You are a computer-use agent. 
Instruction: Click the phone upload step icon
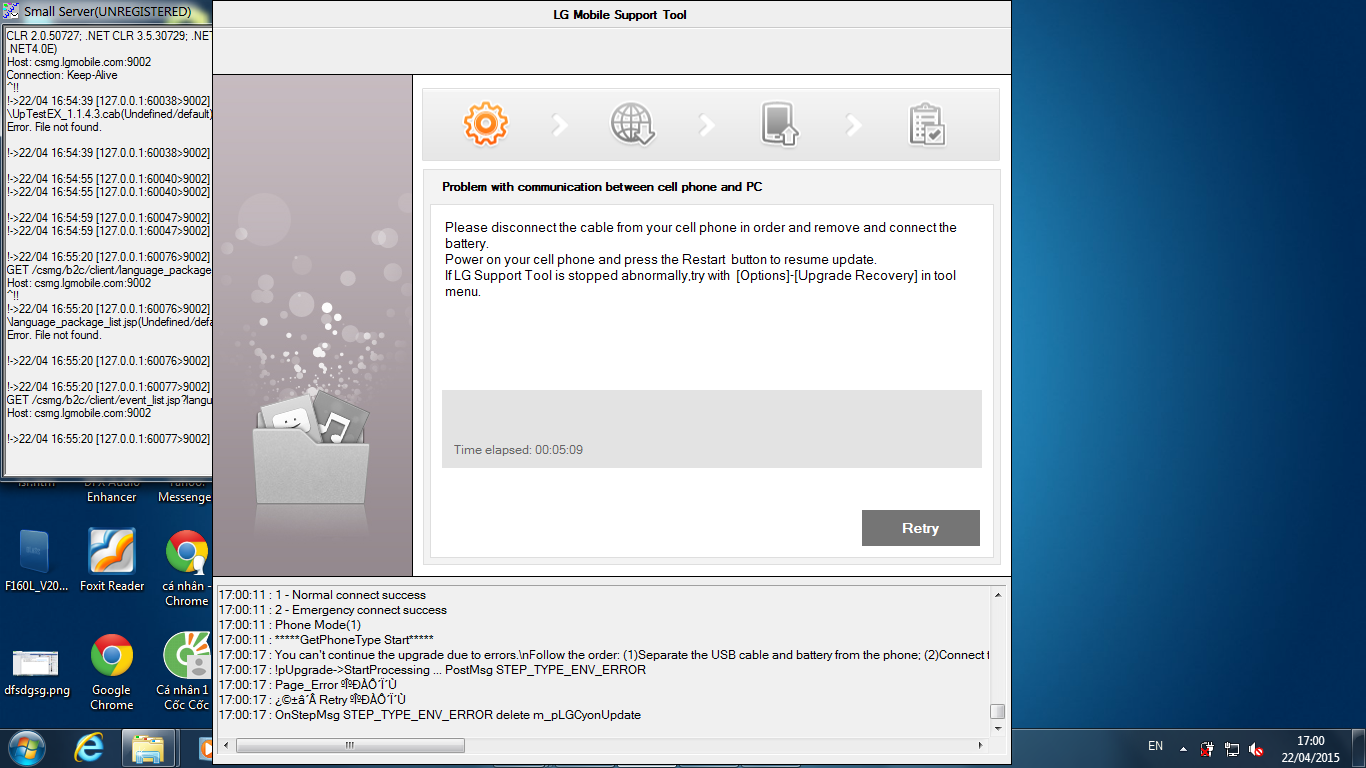[780, 125]
